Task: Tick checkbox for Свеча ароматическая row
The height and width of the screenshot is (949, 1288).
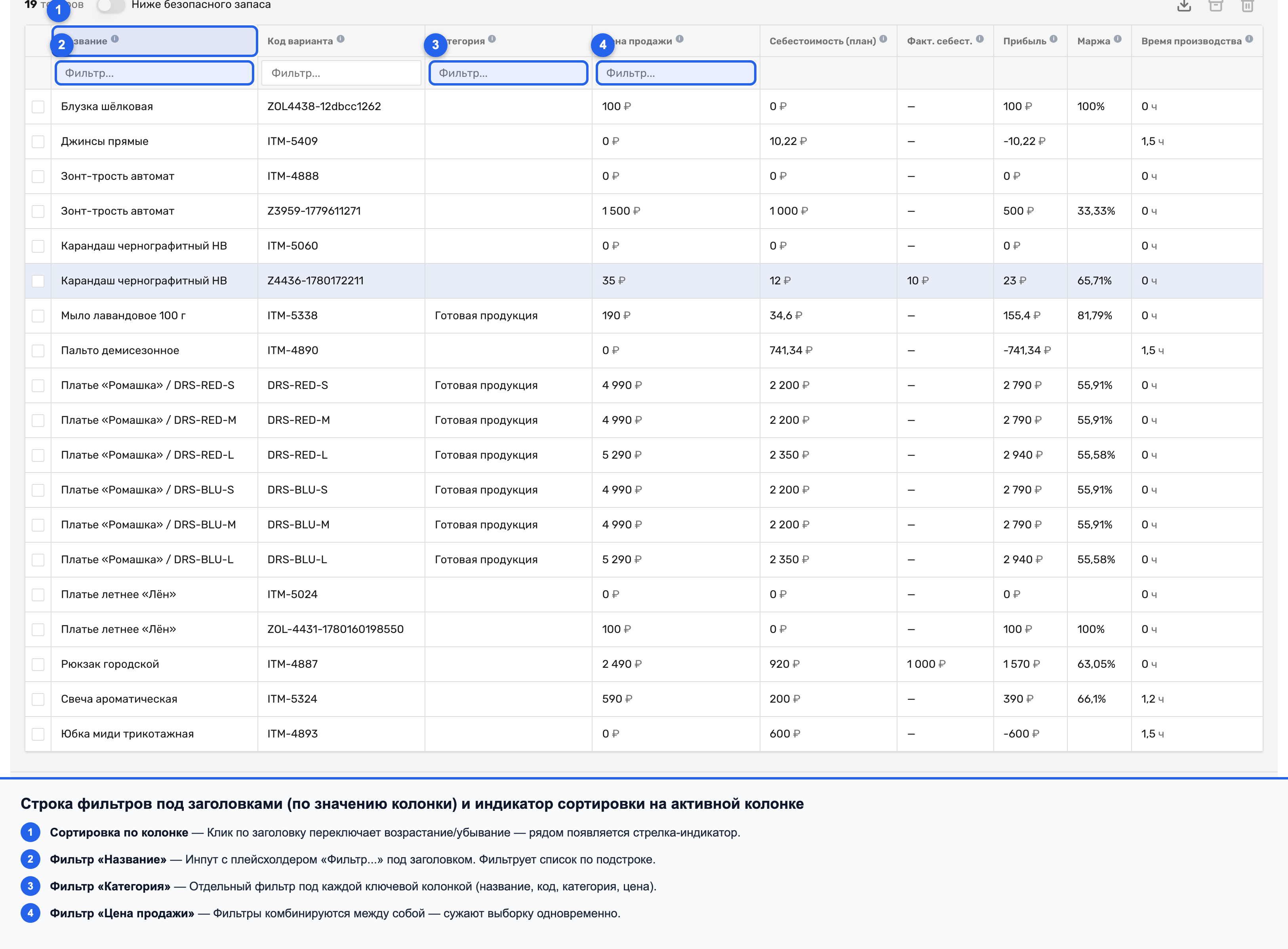Action: click(x=38, y=699)
